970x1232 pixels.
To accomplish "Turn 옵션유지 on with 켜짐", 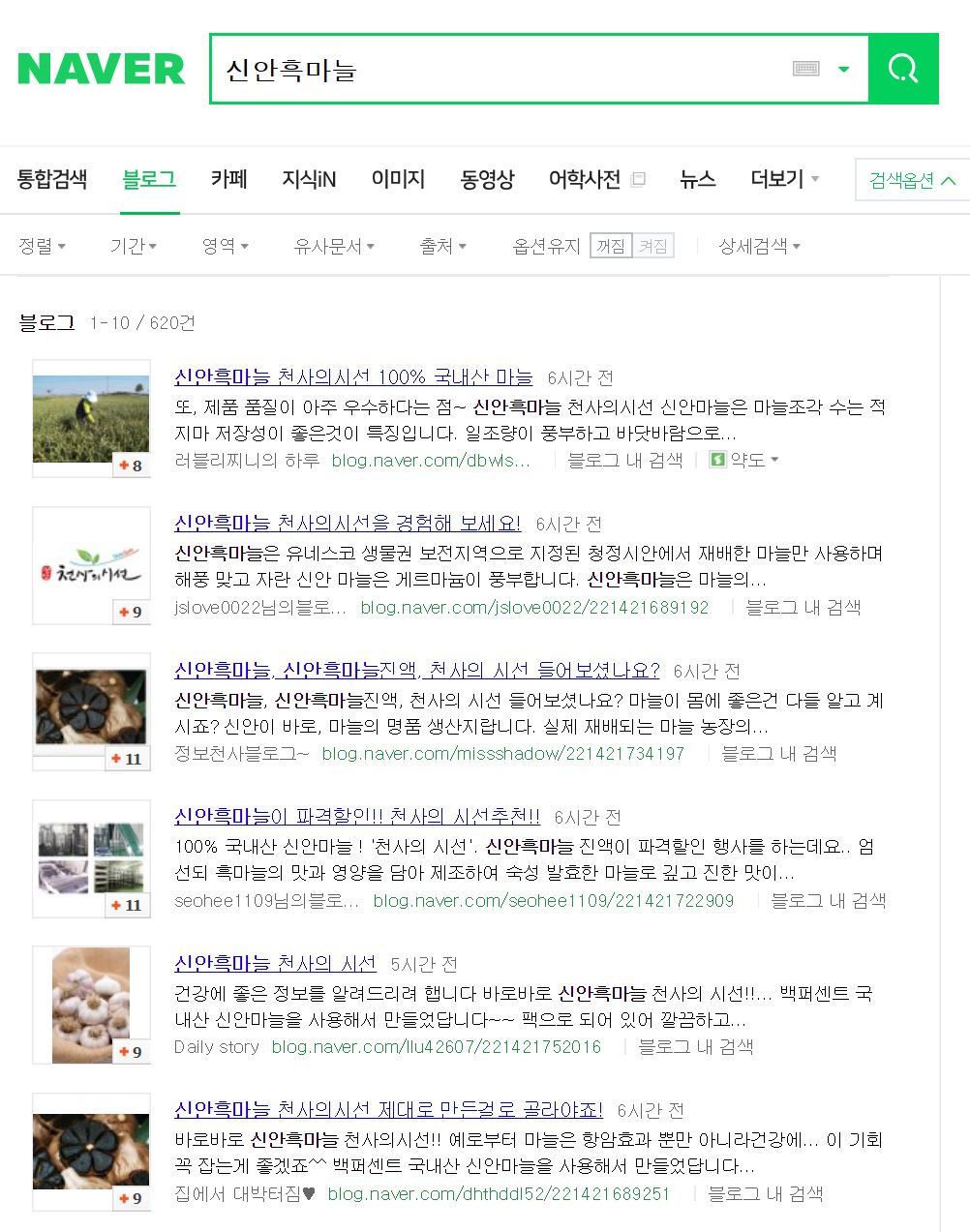I will coord(652,246).
